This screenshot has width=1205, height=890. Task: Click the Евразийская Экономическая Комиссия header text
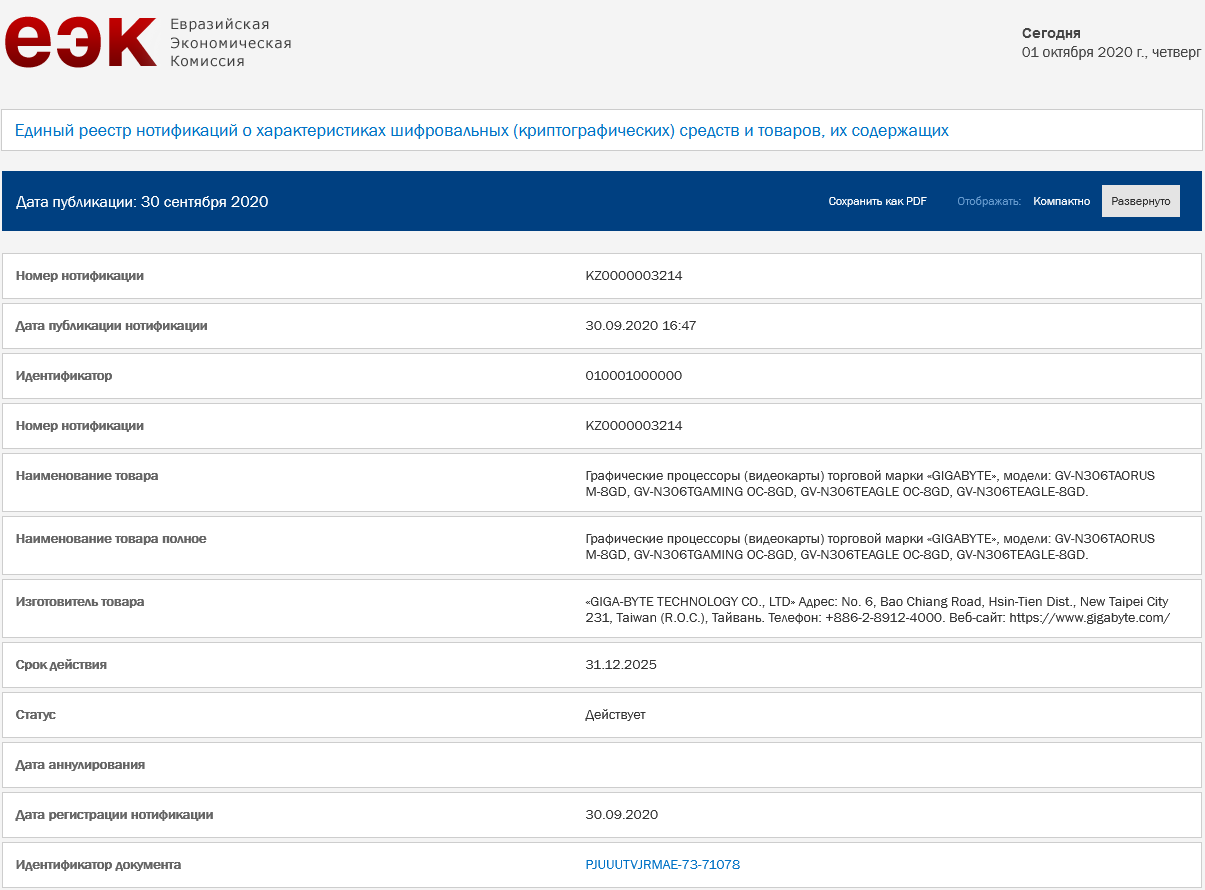(231, 42)
